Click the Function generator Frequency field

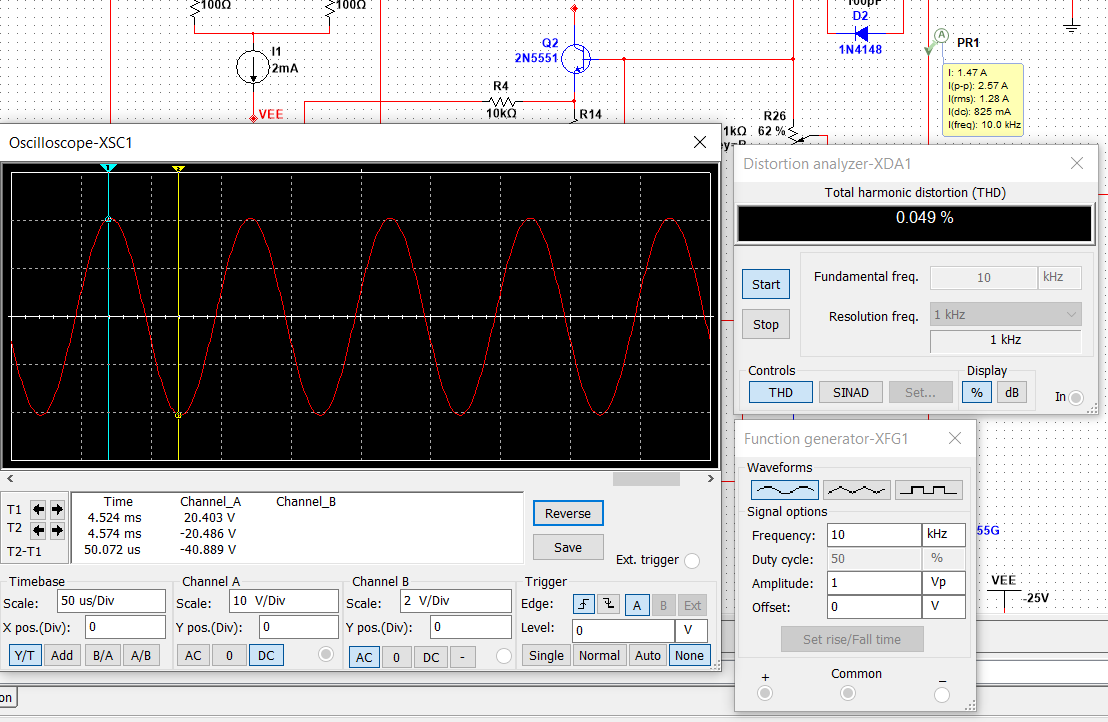tap(874, 535)
